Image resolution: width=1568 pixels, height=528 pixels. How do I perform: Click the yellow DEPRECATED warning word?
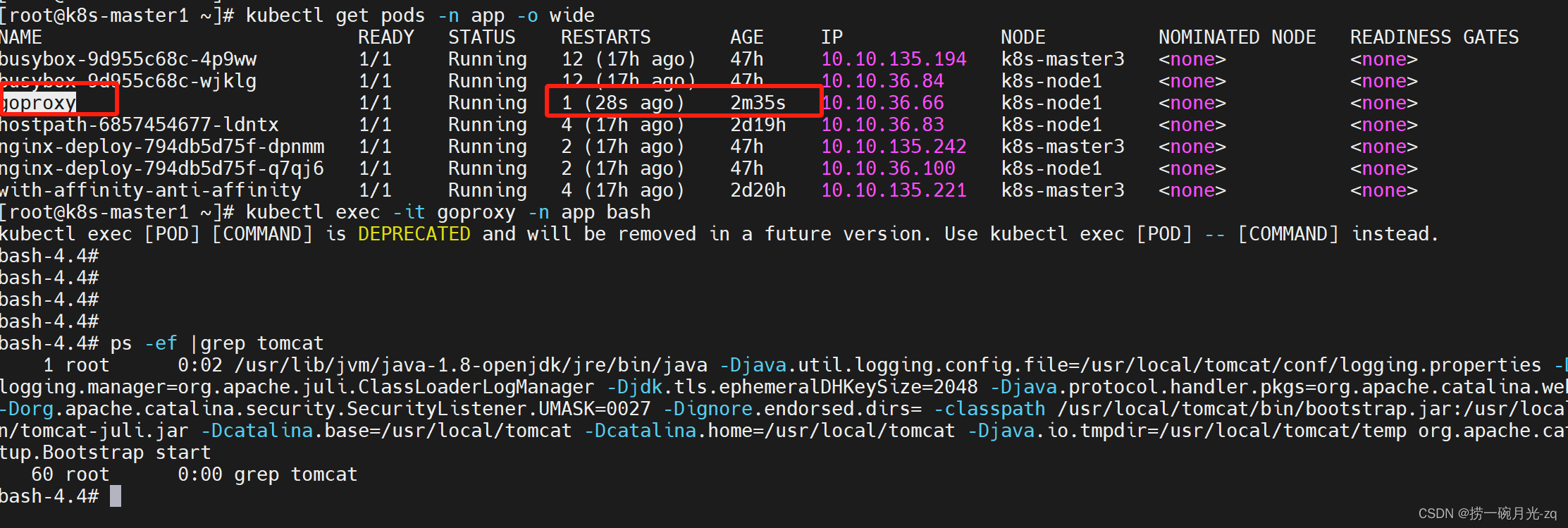(x=414, y=234)
